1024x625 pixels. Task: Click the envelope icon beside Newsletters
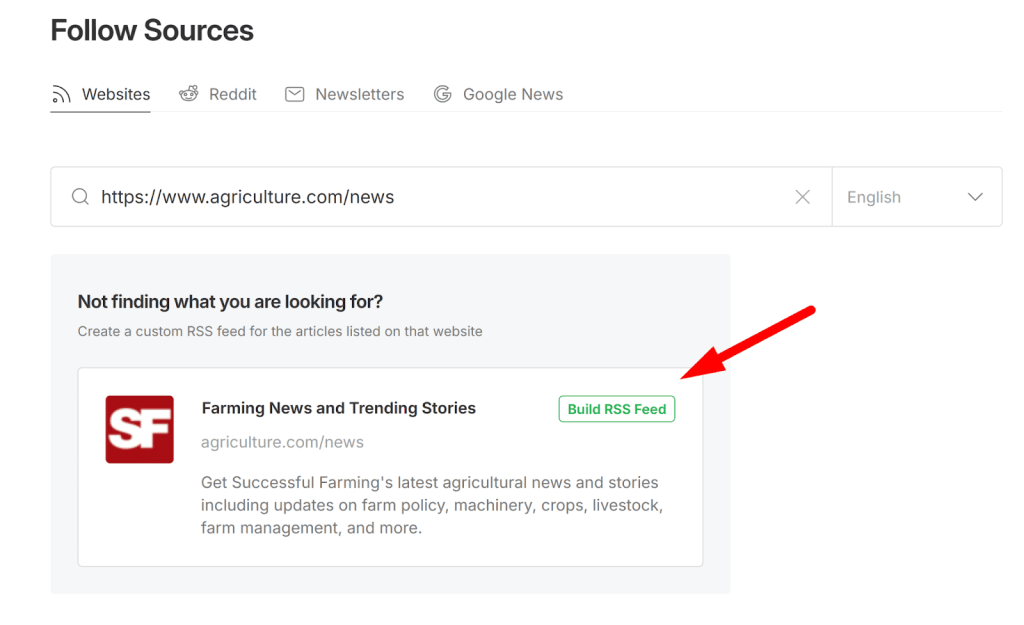294,93
